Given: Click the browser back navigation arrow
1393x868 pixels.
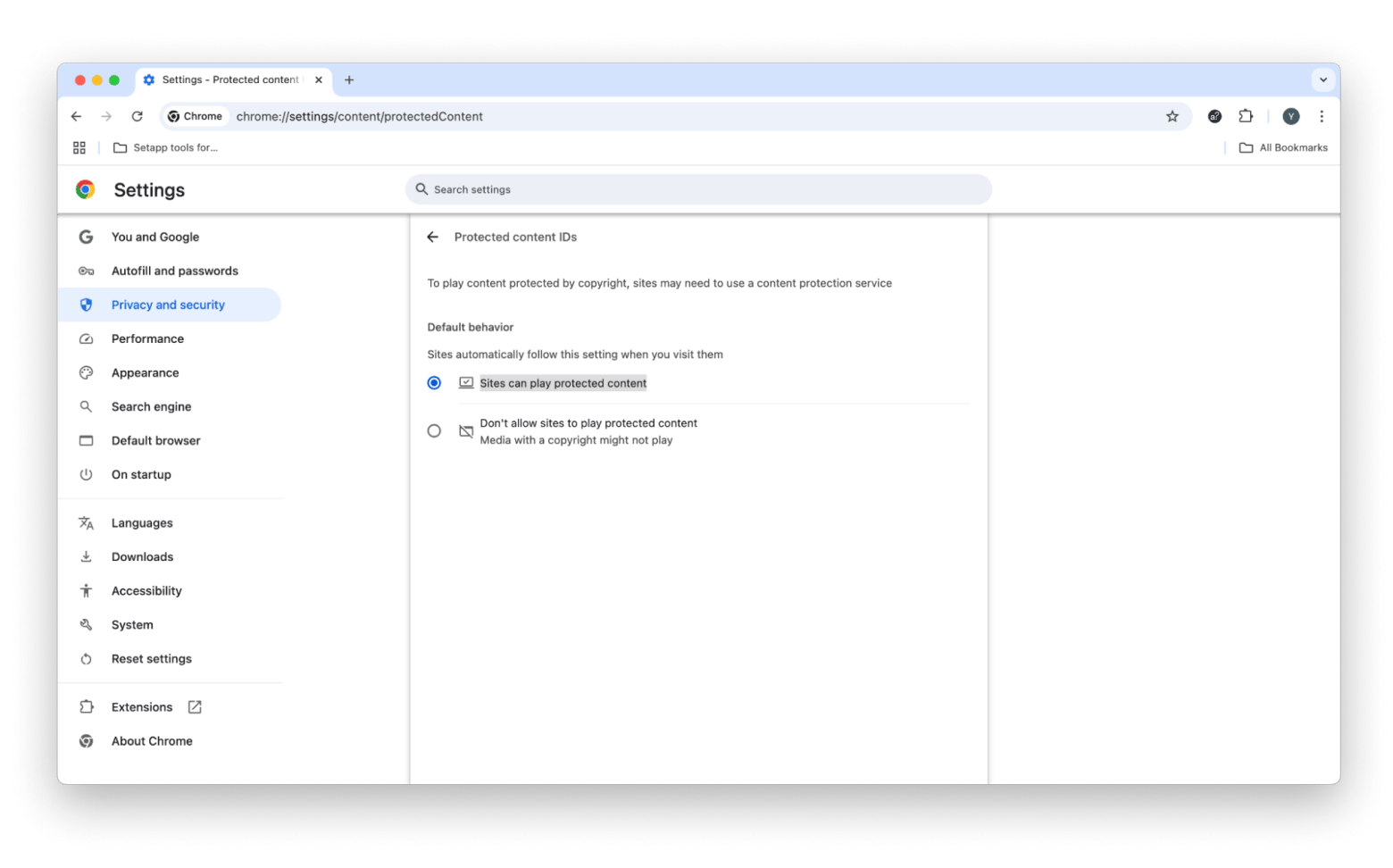Looking at the screenshot, I should coord(77,116).
